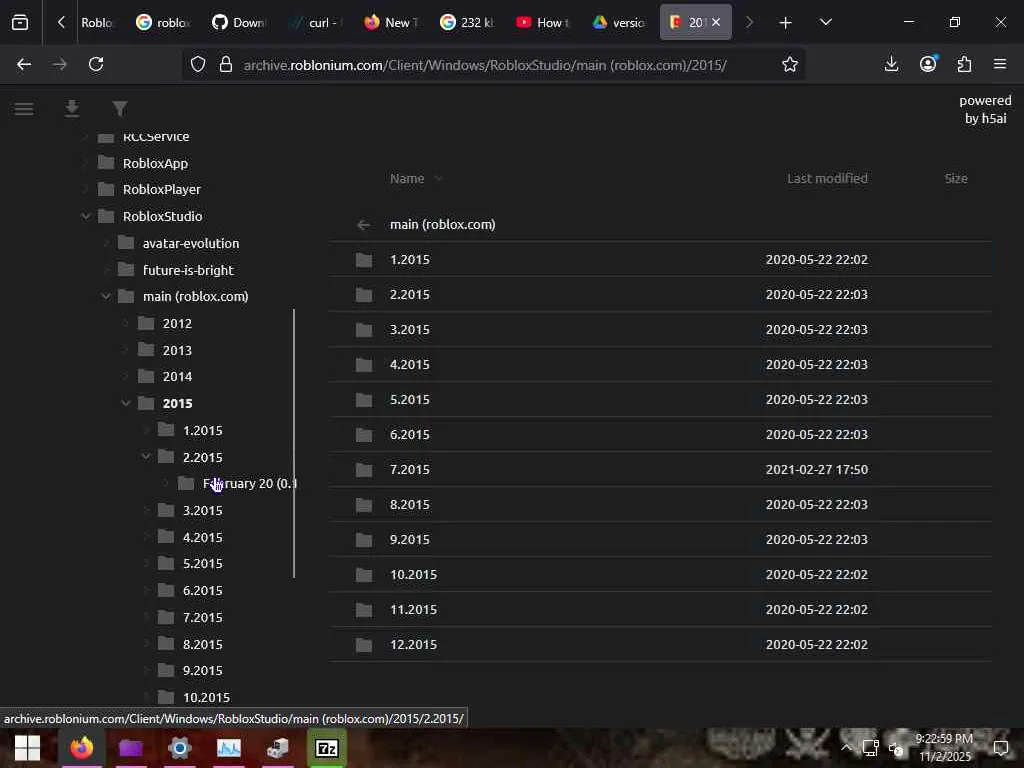Open Windows Start menu
This screenshot has height=768, width=1024.
coord(27,748)
